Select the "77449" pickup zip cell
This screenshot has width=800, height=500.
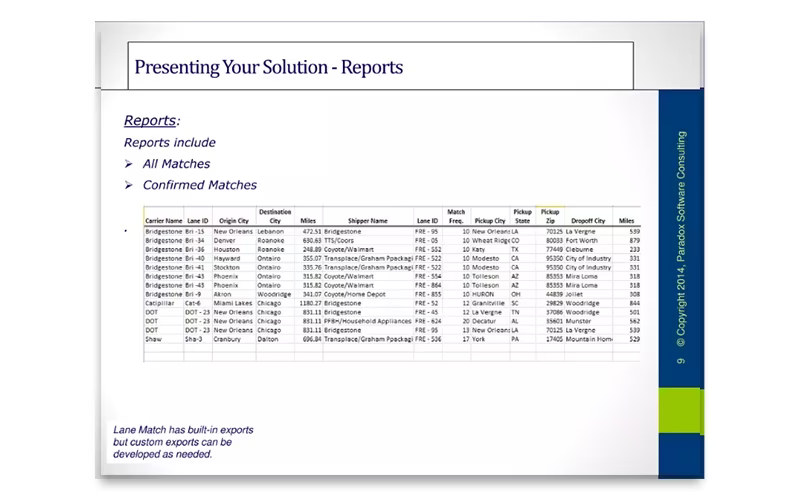tap(554, 249)
